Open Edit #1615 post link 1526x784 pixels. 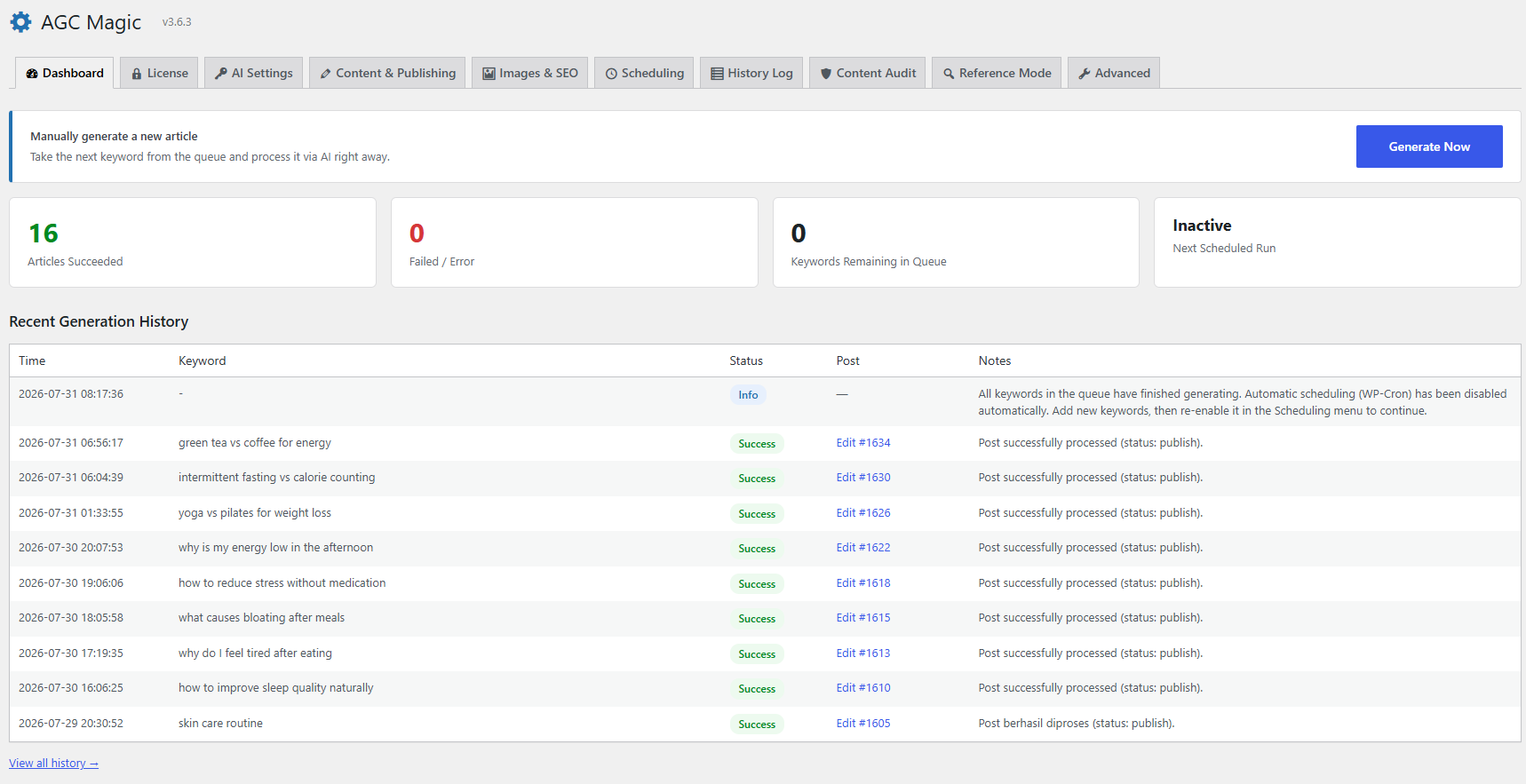coord(863,618)
